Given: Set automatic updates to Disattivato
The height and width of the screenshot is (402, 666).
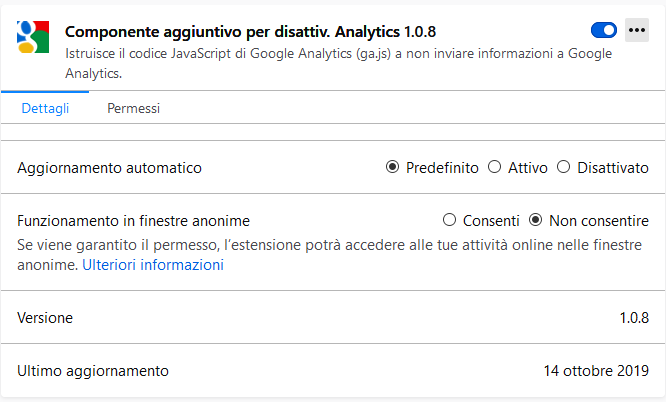Looking at the screenshot, I should pyautogui.click(x=563, y=167).
